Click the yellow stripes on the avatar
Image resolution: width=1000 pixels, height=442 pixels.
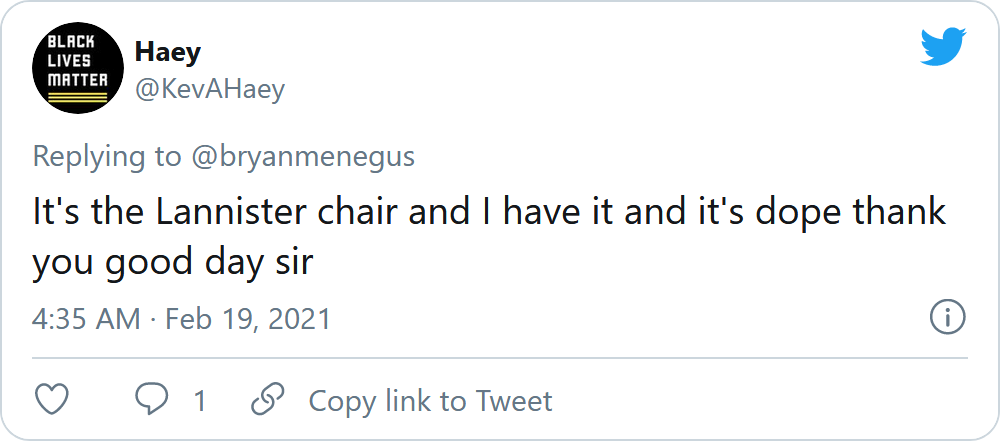(x=78, y=97)
